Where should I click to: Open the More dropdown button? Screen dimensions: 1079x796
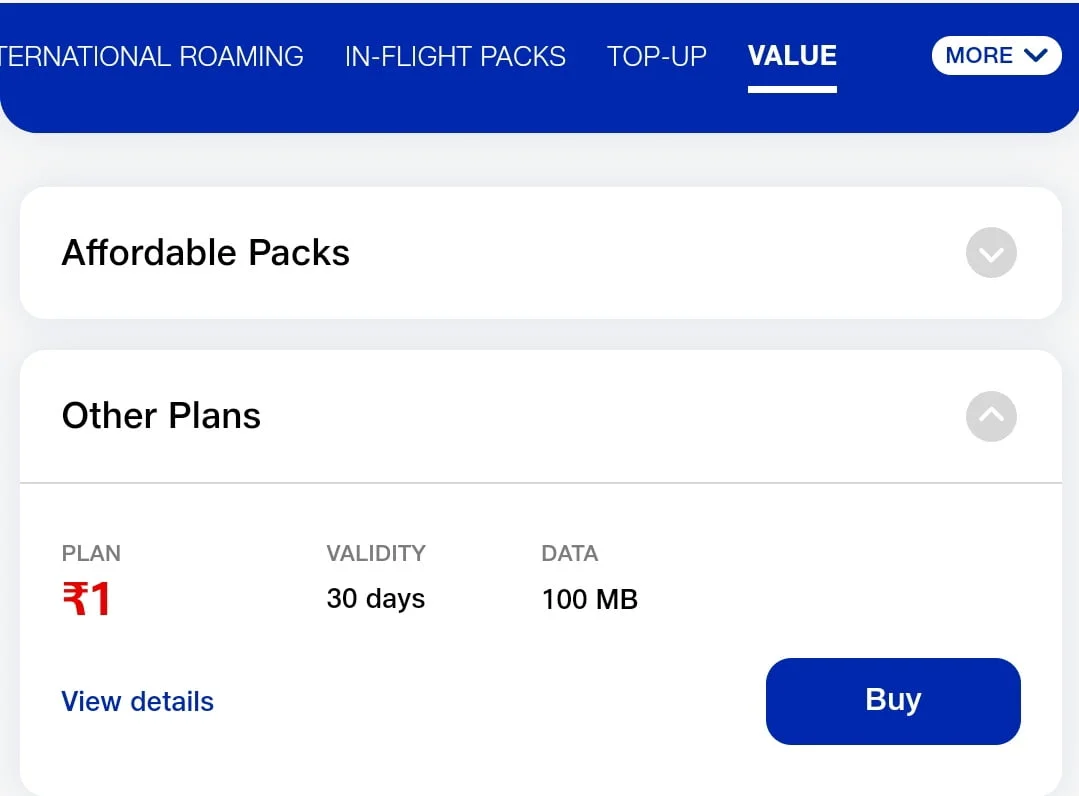point(996,55)
